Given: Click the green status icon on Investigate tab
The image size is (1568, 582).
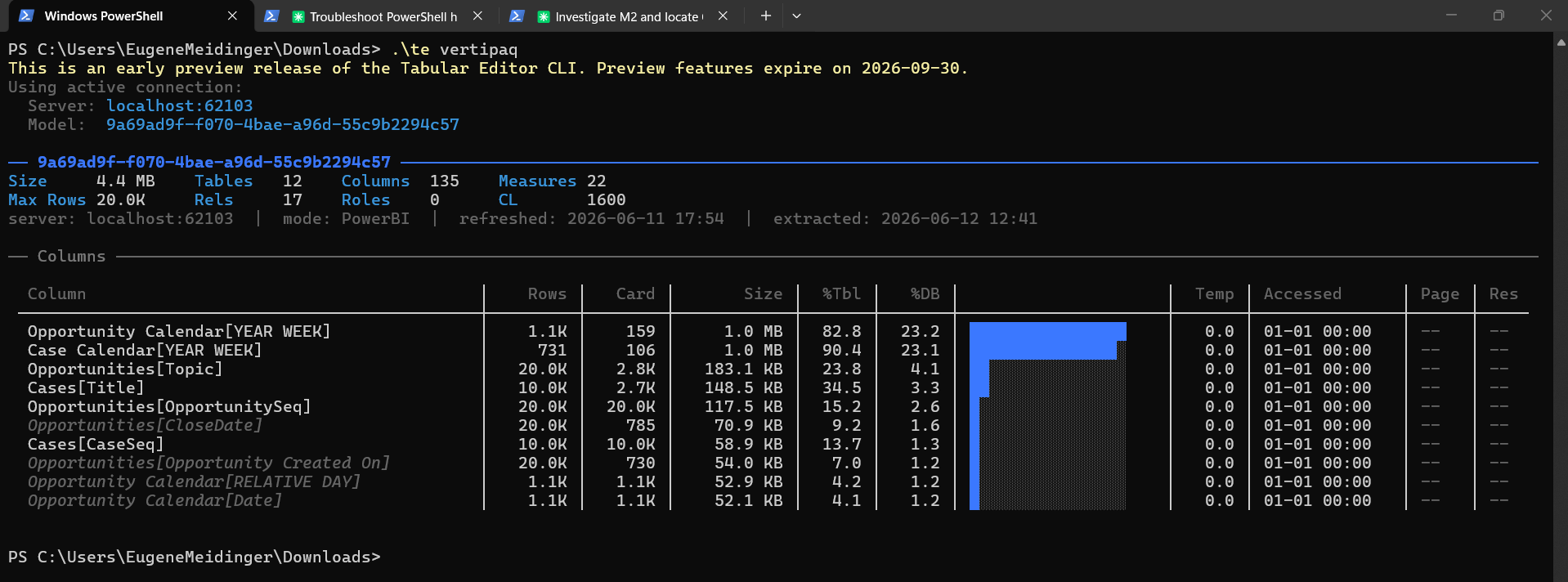Looking at the screenshot, I should tap(544, 16).
